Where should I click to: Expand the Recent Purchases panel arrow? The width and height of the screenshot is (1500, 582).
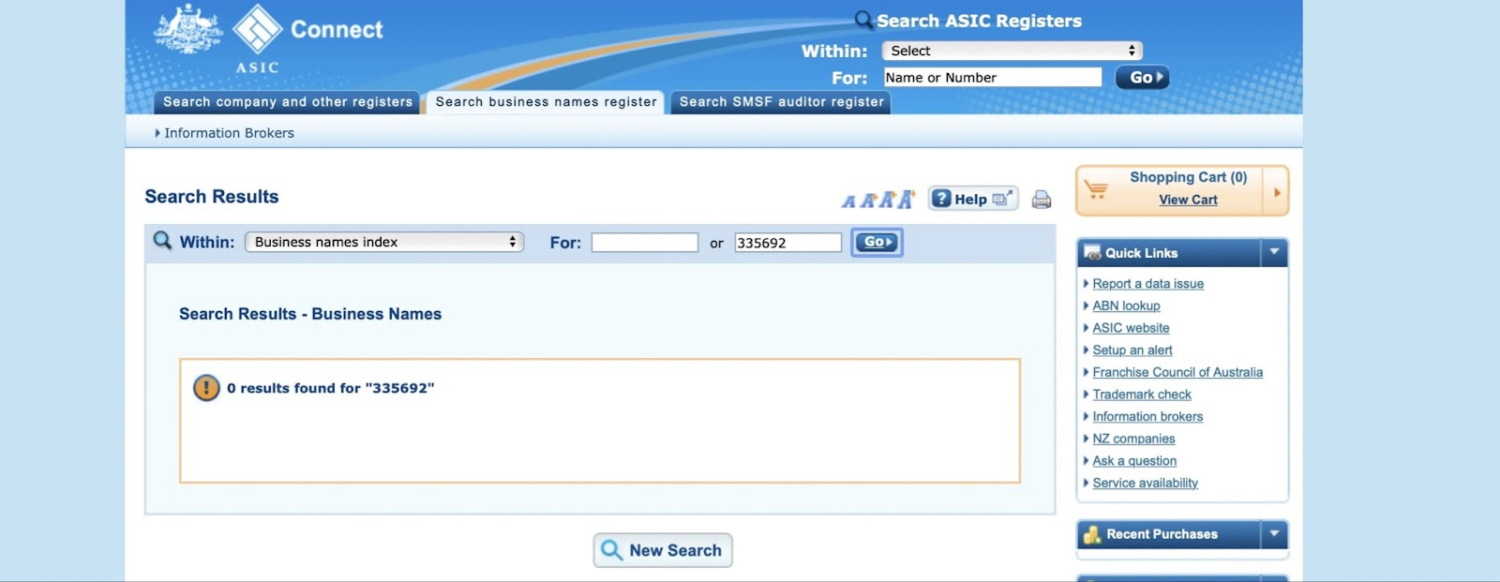pyautogui.click(x=1274, y=534)
